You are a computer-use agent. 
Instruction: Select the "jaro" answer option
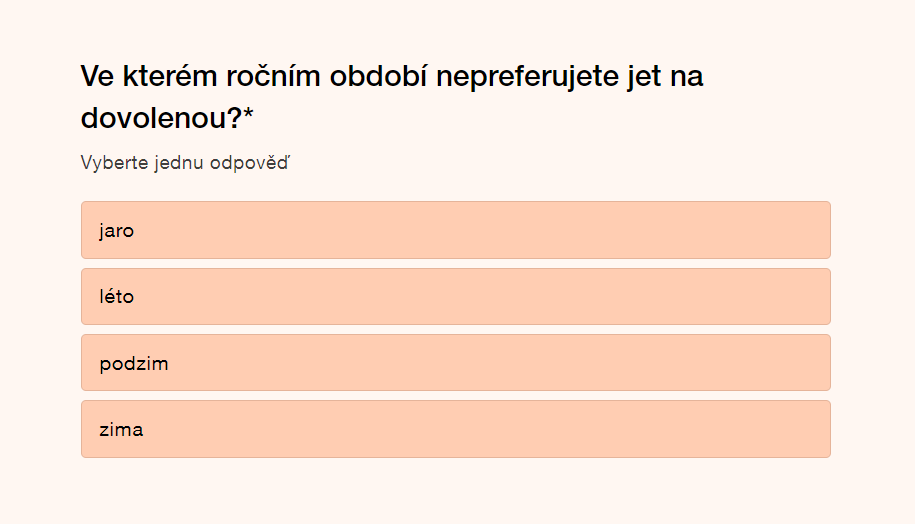click(x=117, y=231)
